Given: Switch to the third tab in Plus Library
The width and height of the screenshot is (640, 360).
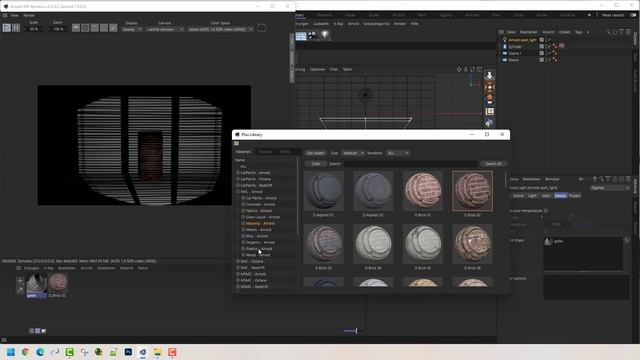Looking at the screenshot, I should (x=285, y=152).
